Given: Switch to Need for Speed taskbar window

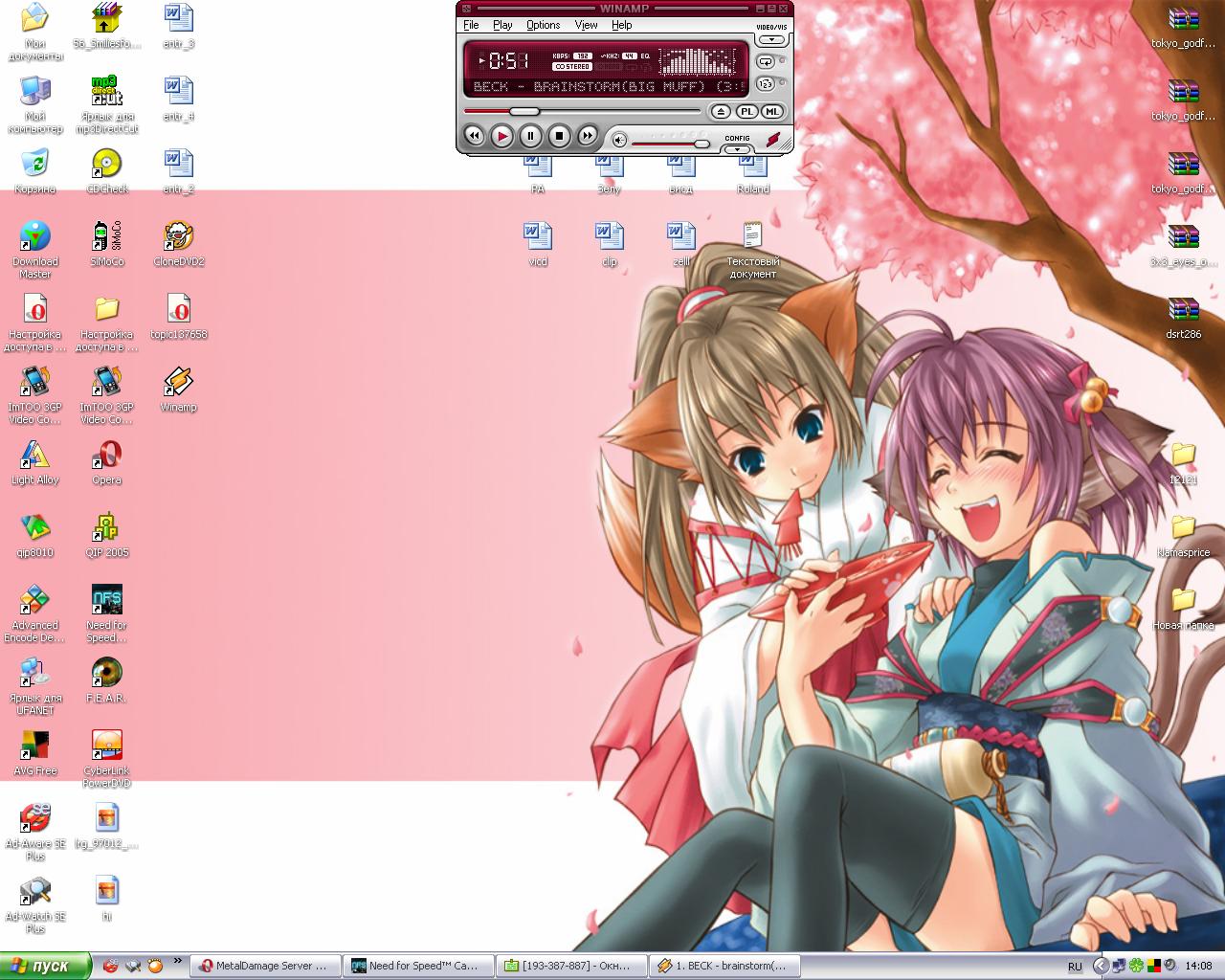Looking at the screenshot, I should click(x=419, y=966).
